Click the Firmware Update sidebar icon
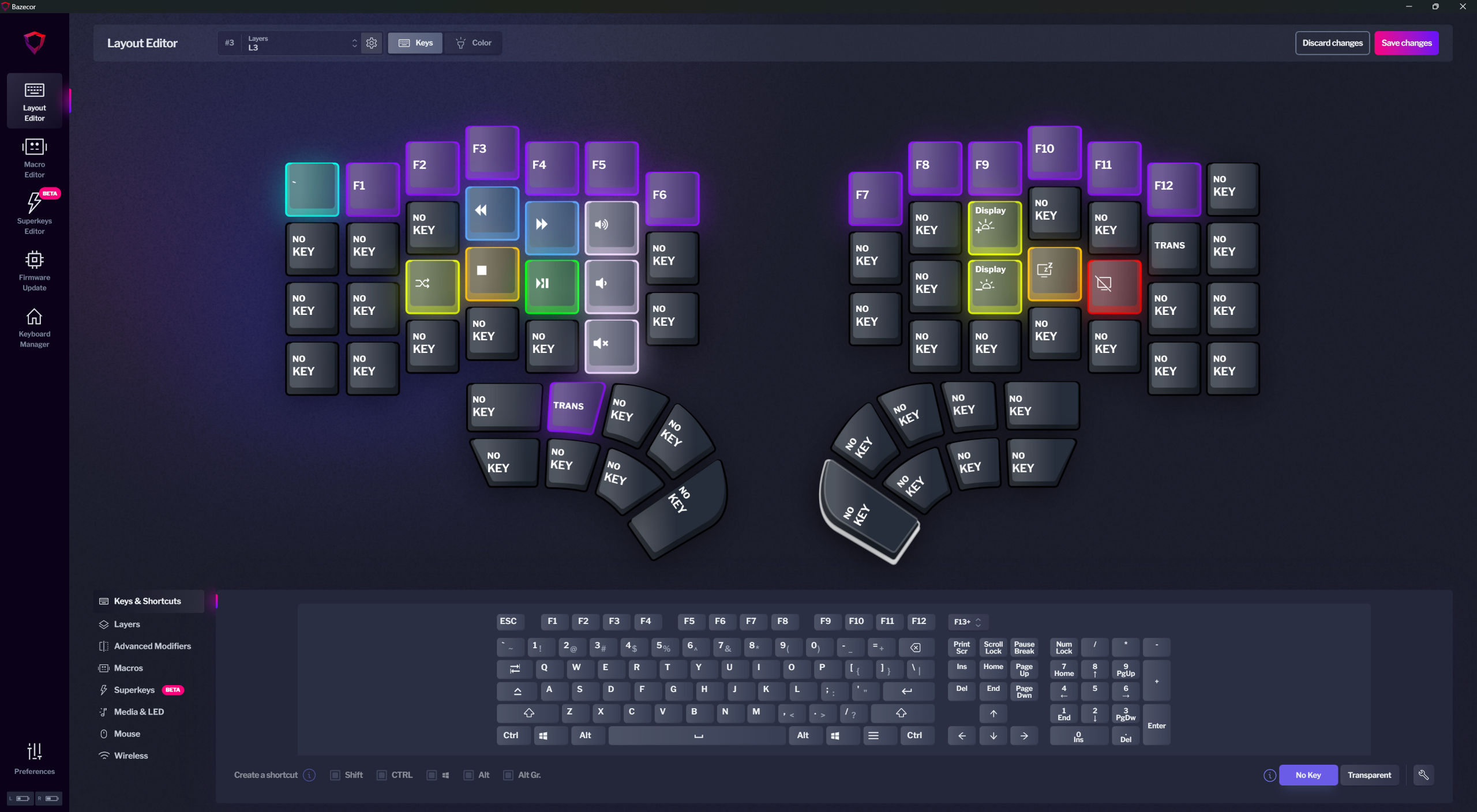The image size is (1477, 812). [35, 272]
